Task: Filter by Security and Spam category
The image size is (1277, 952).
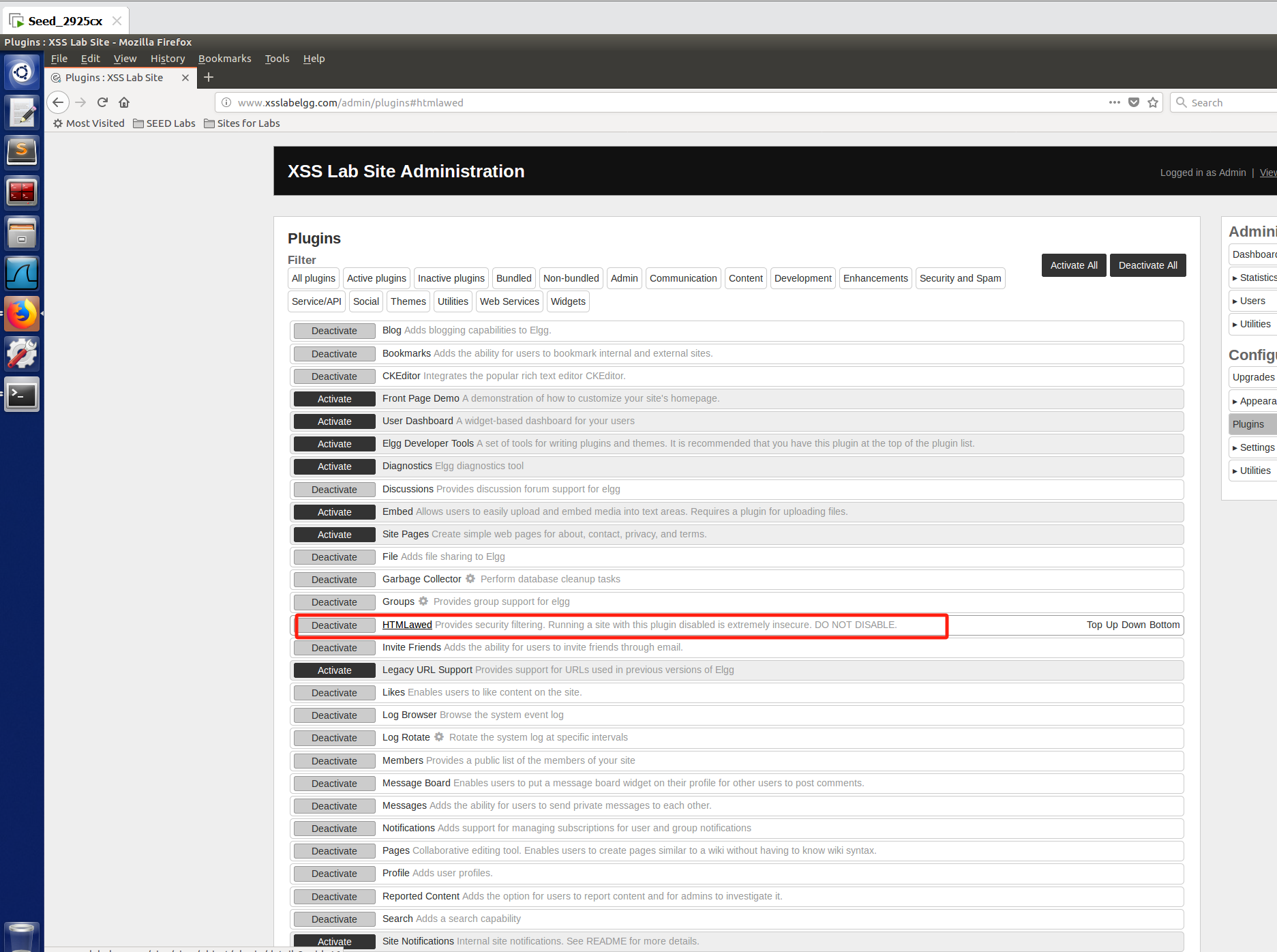Action: [960, 278]
